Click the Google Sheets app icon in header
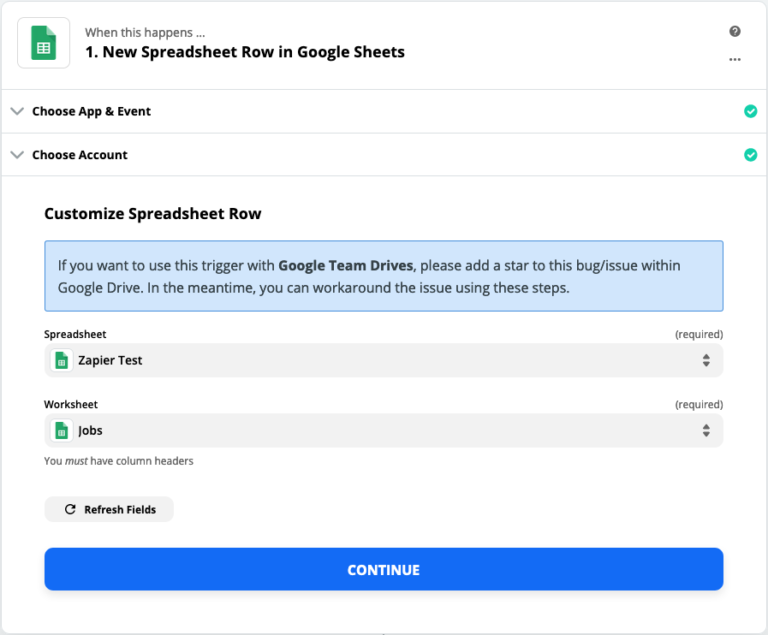Viewport: 768px width, 635px height. (44, 43)
